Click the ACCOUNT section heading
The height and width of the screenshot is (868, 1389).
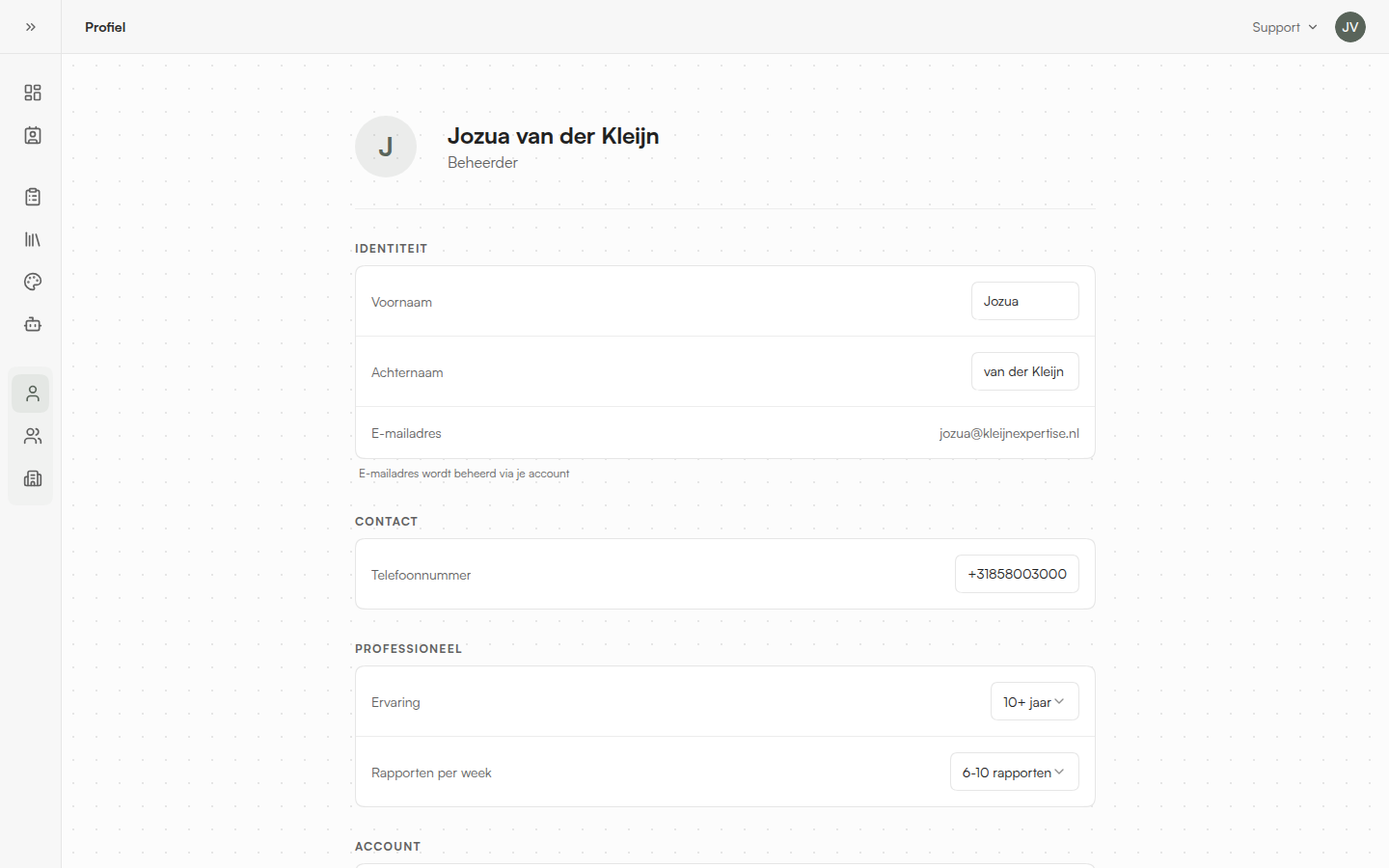(x=388, y=847)
